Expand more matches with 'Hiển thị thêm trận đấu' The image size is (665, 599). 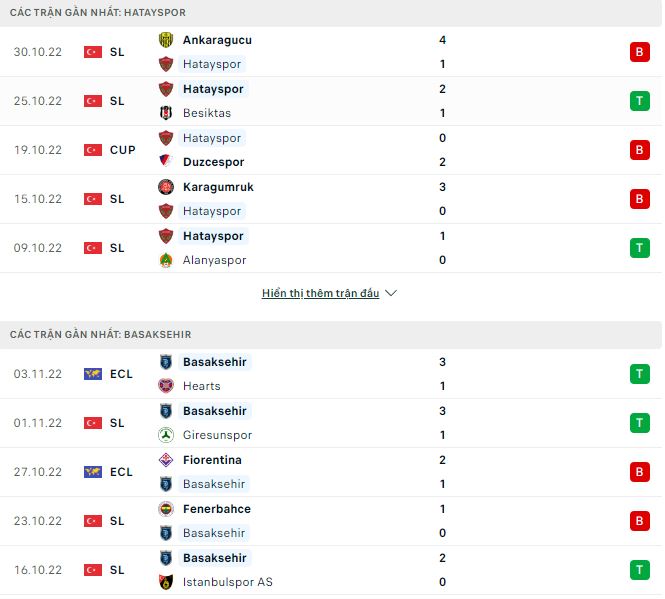[x=320, y=294]
